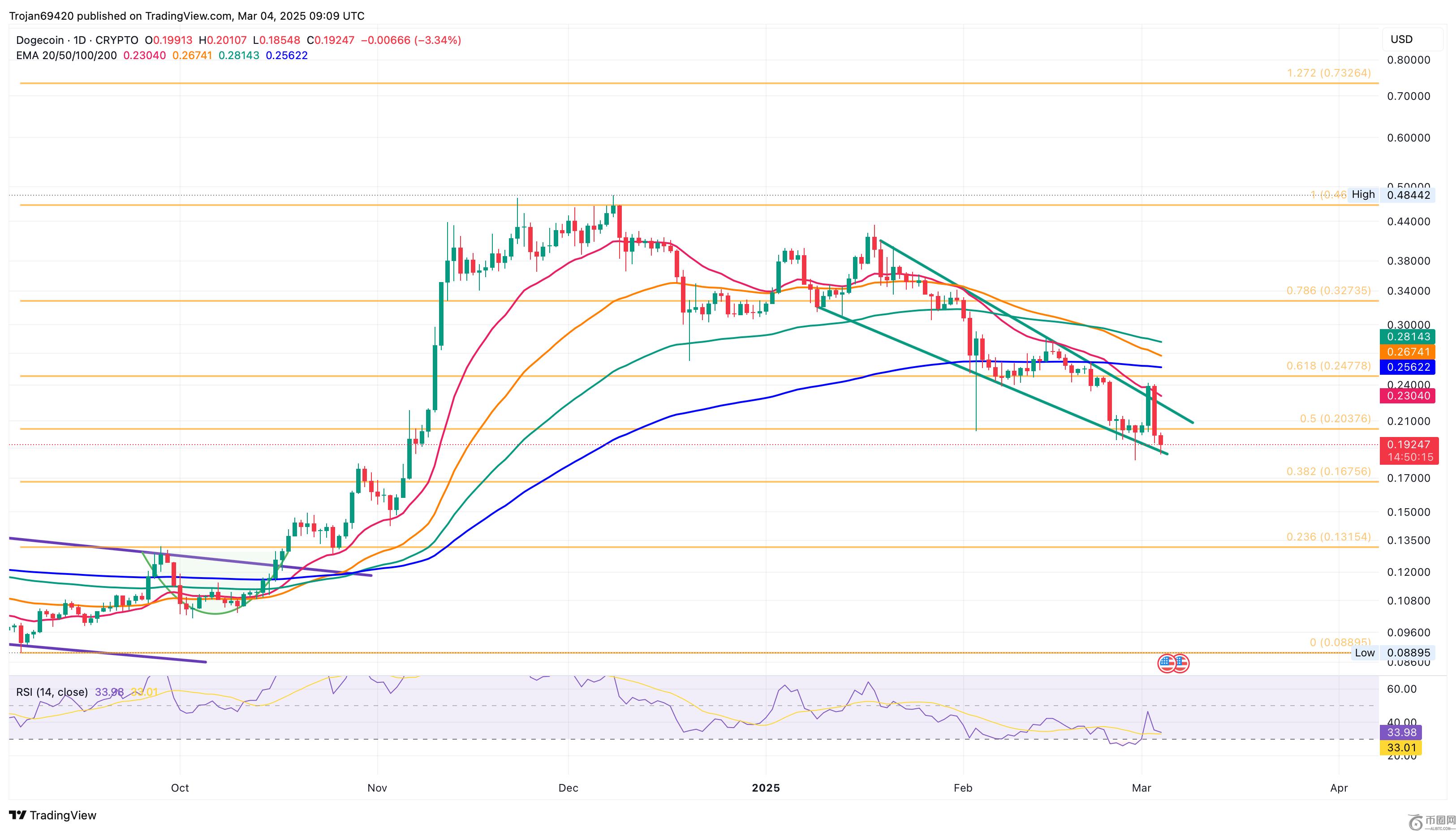This screenshot has height=831, width=1456.
Task: Click the TradingView logo at bottom left
Action: click(52, 815)
